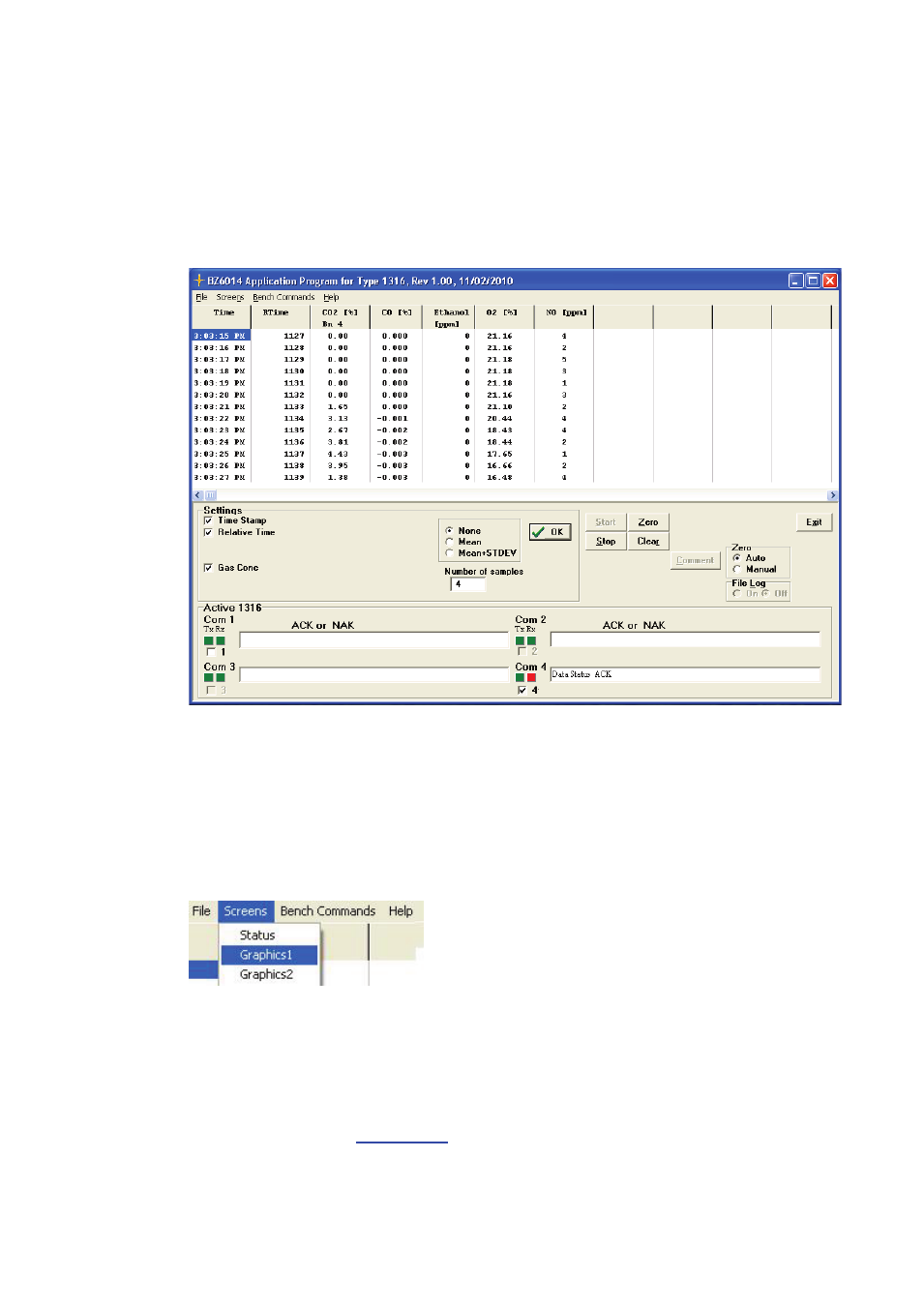Click RTime cell 1127
Image resolution: width=924 pixels, height=1306 pixels.
pos(294,336)
